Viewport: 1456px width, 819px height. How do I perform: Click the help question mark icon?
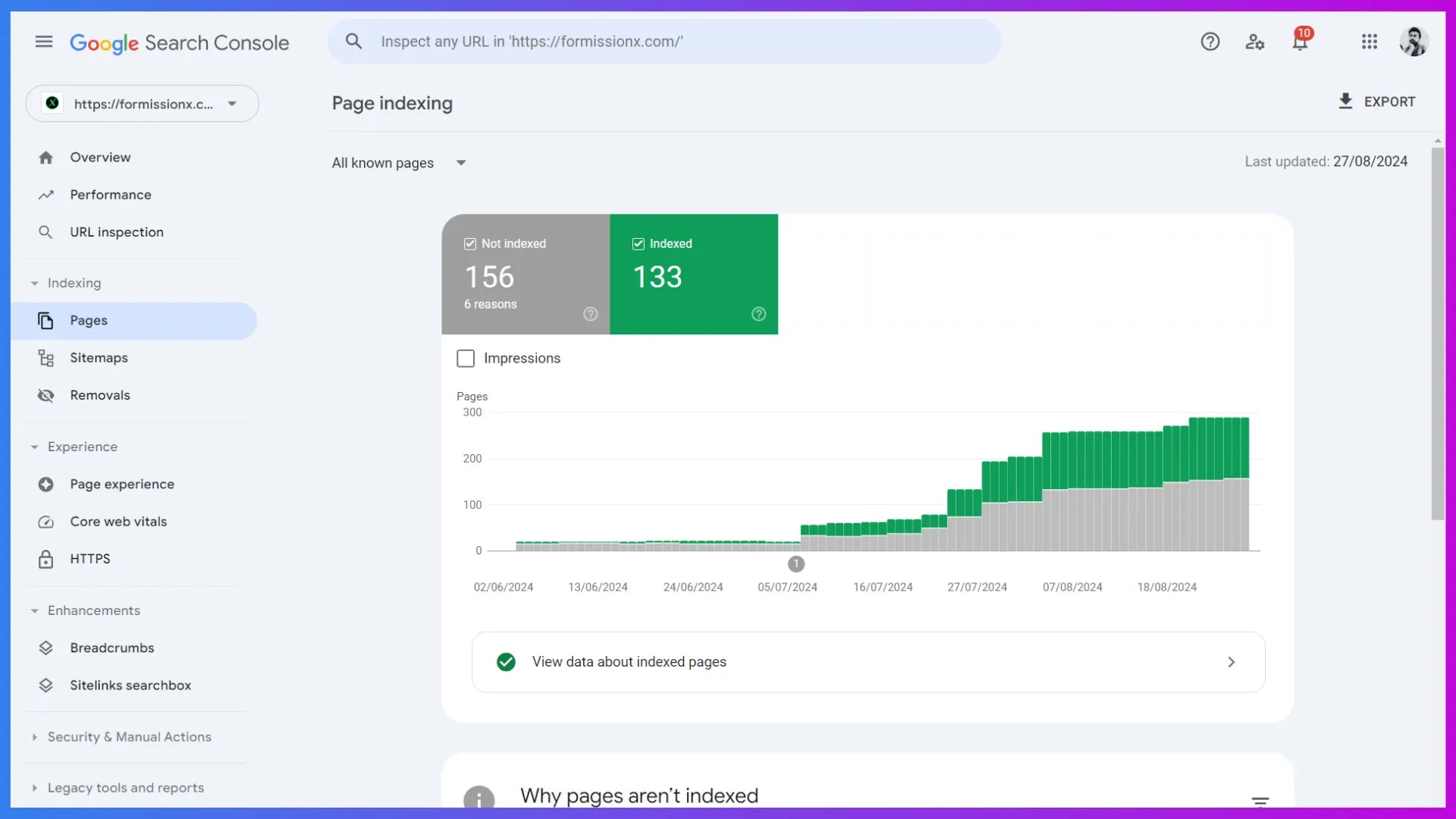coord(1210,42)
